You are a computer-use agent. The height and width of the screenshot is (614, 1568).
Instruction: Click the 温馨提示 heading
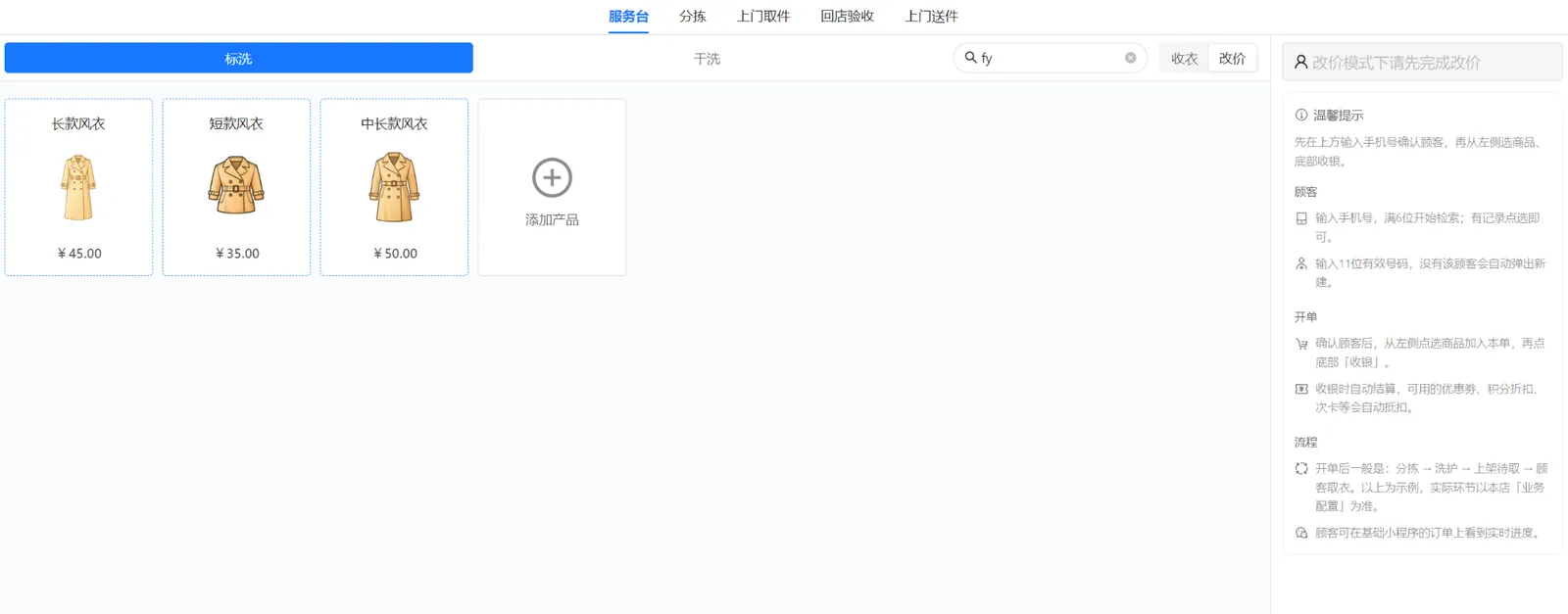(x=1338, y=116)
